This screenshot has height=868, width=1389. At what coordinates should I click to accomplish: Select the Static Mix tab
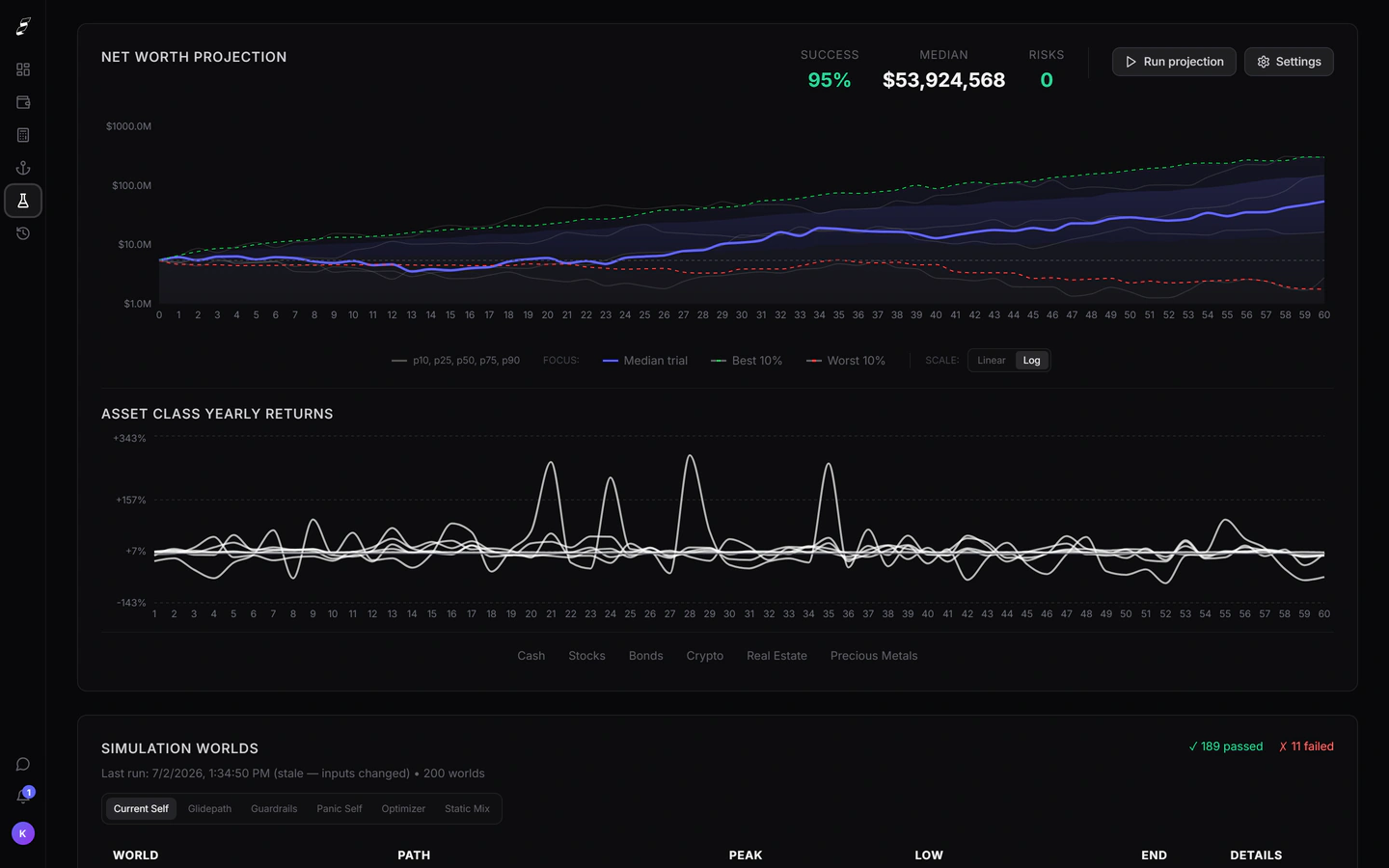(467, 809)
